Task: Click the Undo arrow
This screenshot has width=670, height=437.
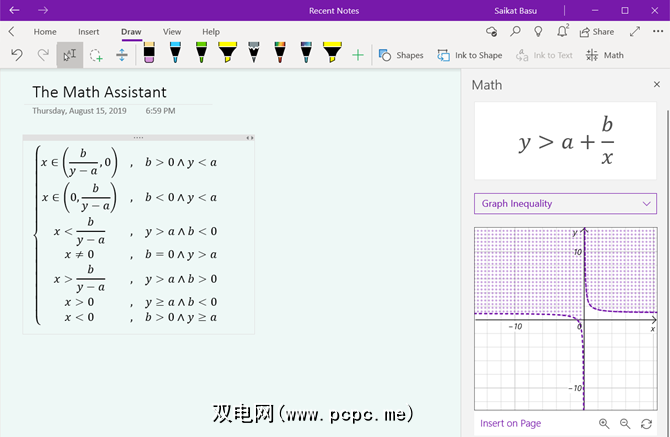Action: (x=17, y=55)
